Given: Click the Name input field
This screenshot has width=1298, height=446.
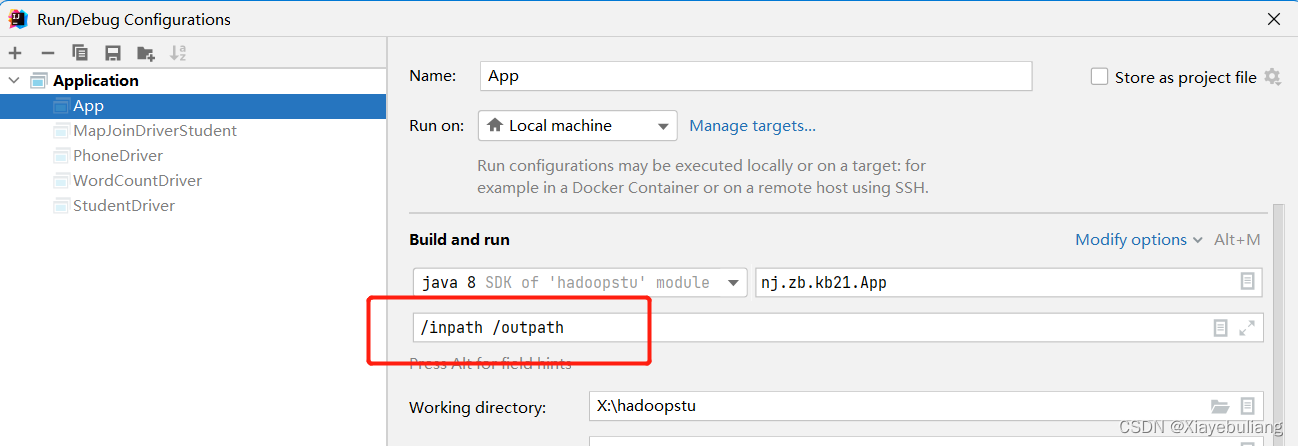Looking at the screenshot, I should [x=755, y=76].
